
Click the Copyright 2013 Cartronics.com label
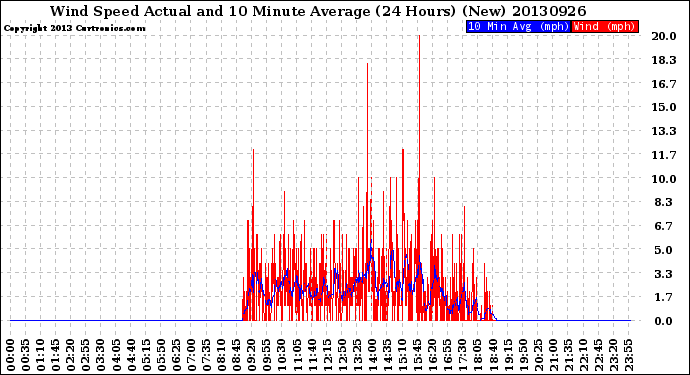(x=74, y=28)
